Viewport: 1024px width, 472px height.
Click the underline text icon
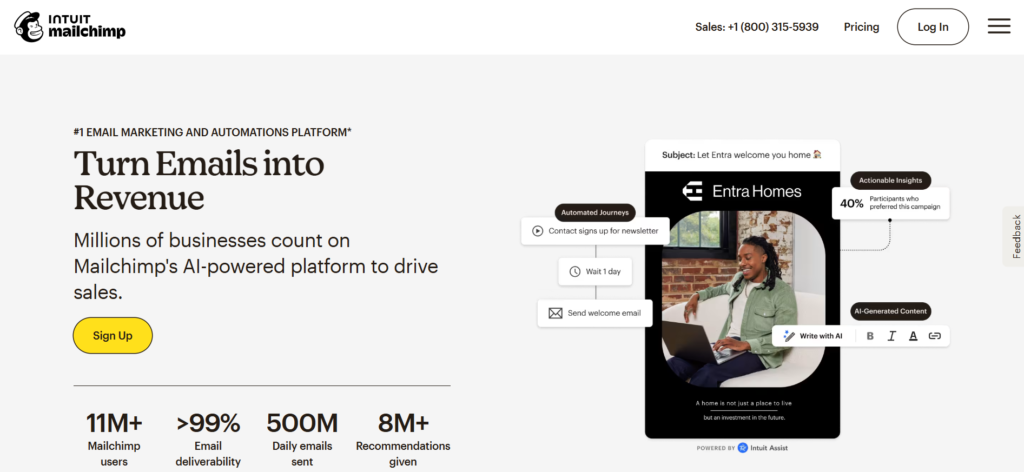[913, 336]
